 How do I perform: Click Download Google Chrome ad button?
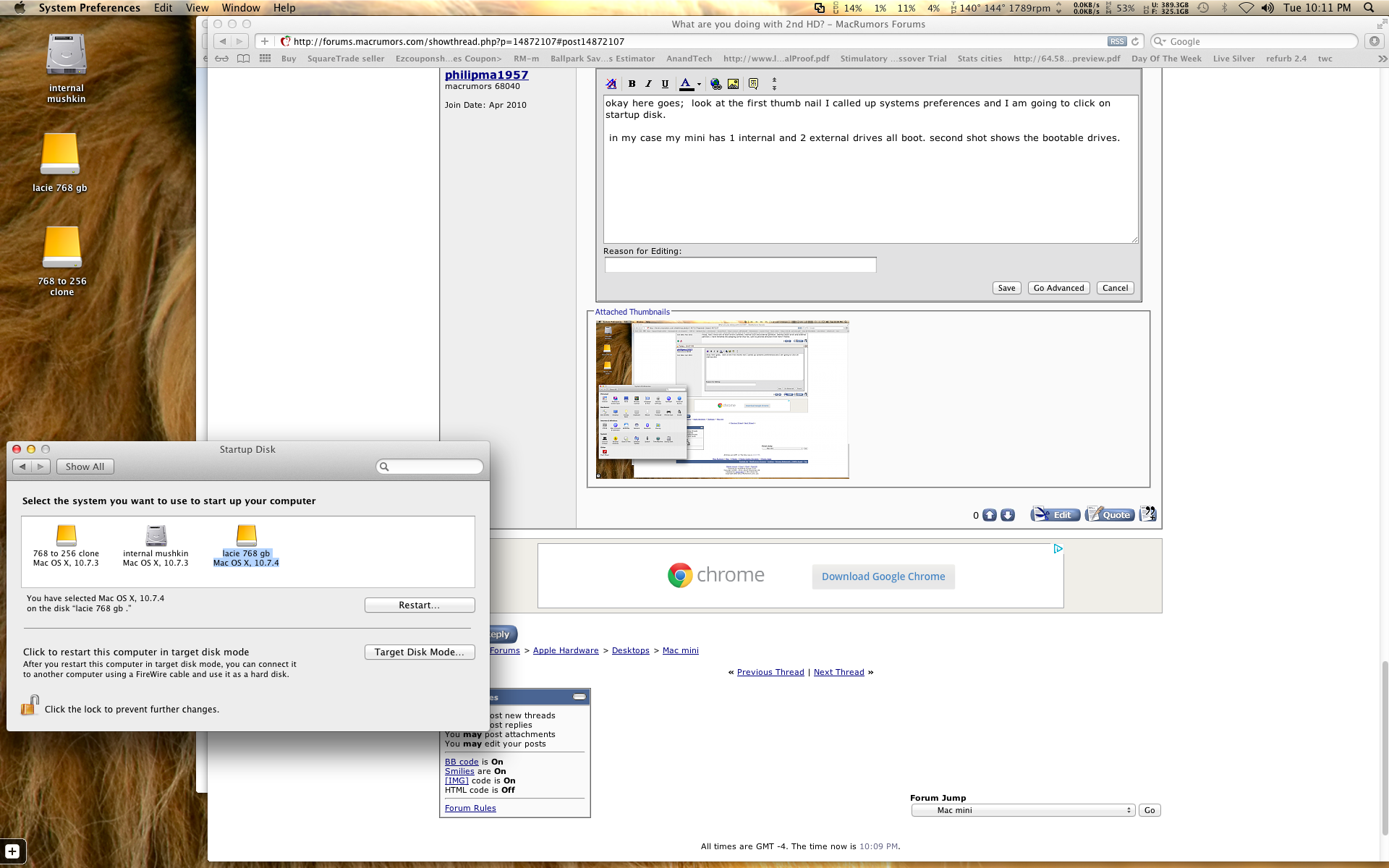coord(883,576)
